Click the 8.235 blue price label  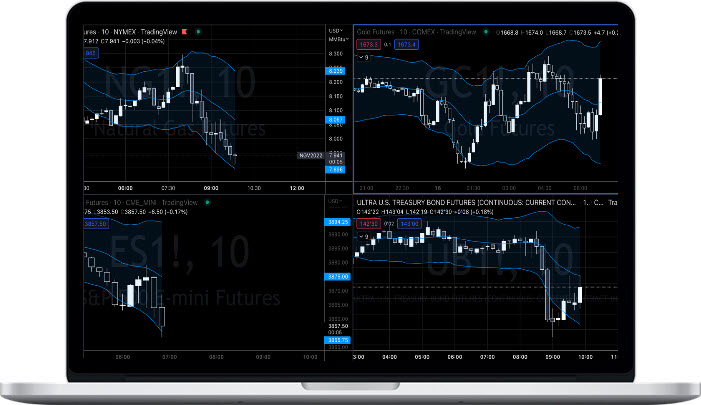(x=336, y=72)
